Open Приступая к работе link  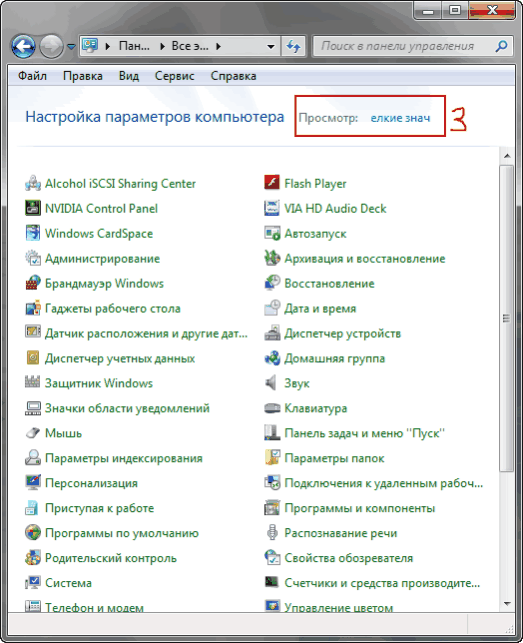tap(100, 508)
